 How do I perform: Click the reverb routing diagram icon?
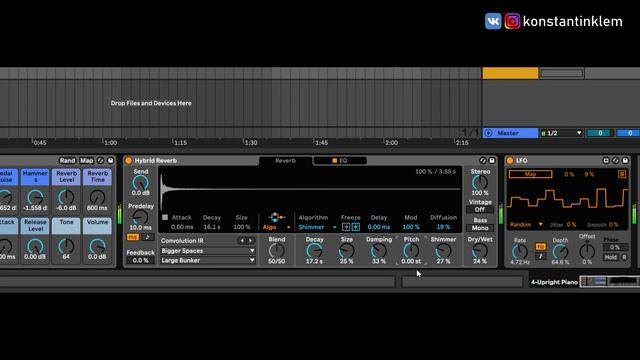click(276, 218)
